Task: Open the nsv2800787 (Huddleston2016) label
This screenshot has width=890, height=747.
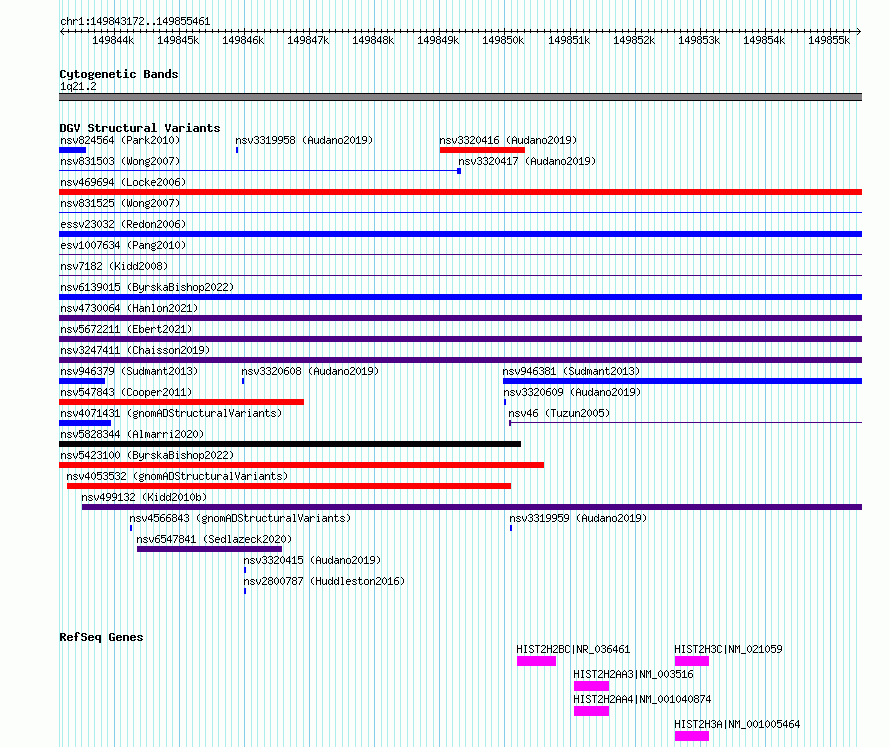Action: (324, 581)
